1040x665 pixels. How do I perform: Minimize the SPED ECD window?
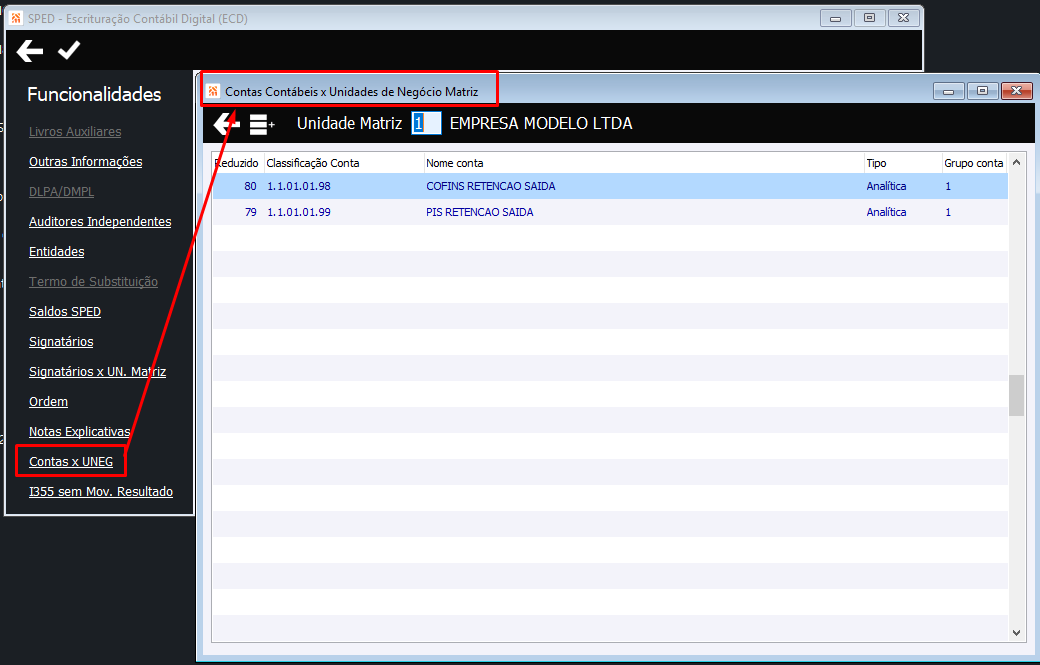[x=836, y=18]
